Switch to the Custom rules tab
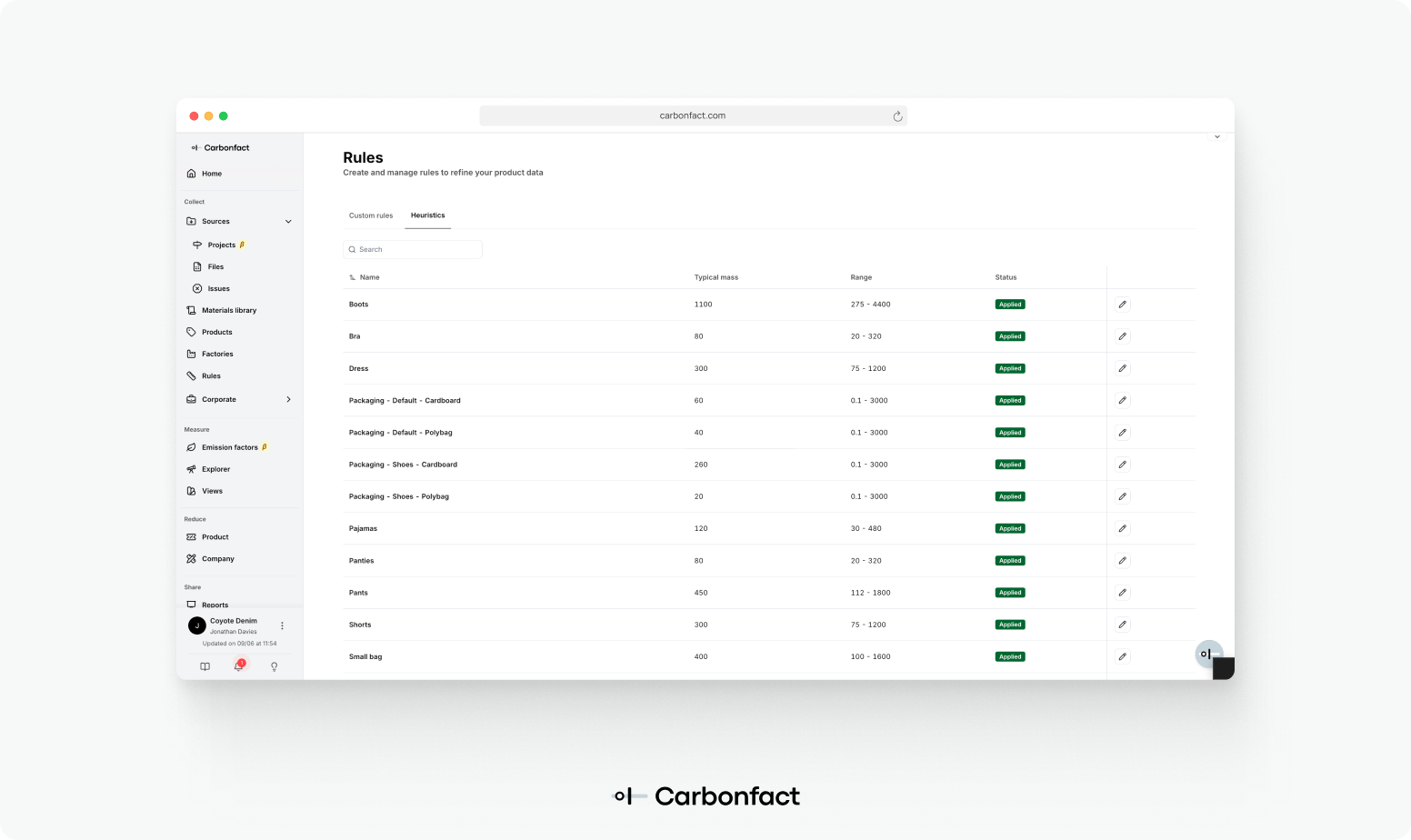1411x840 pixels. pos(371,215)
